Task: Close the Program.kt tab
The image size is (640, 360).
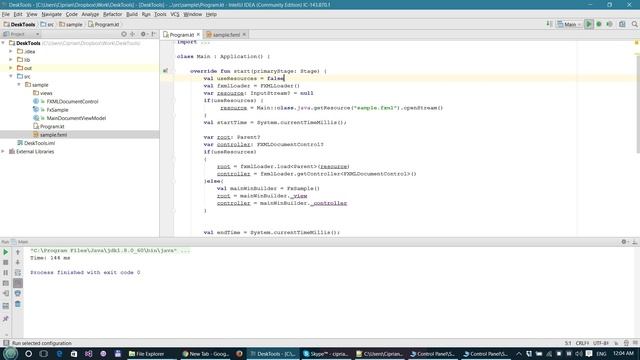Action: pos(198,34)
